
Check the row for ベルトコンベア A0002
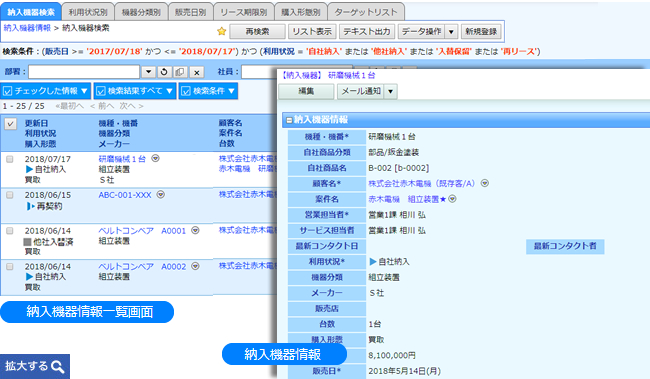click(x=10, y=267)
